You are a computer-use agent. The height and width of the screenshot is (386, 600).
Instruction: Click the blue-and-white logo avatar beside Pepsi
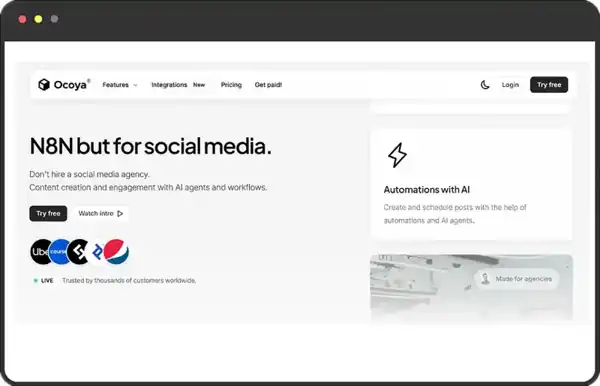(x=97, y=252)
